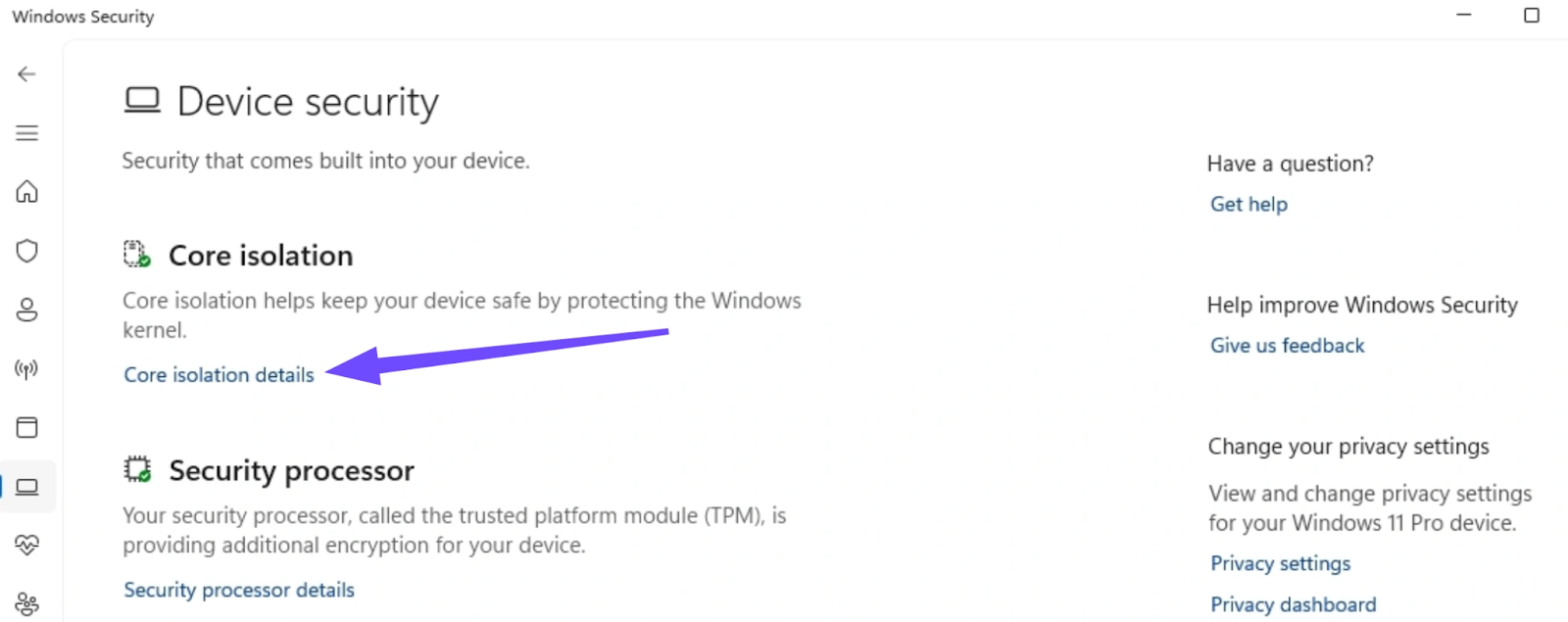Click the Give us feedback link
1568x622 pixels.
[1287, 346]
